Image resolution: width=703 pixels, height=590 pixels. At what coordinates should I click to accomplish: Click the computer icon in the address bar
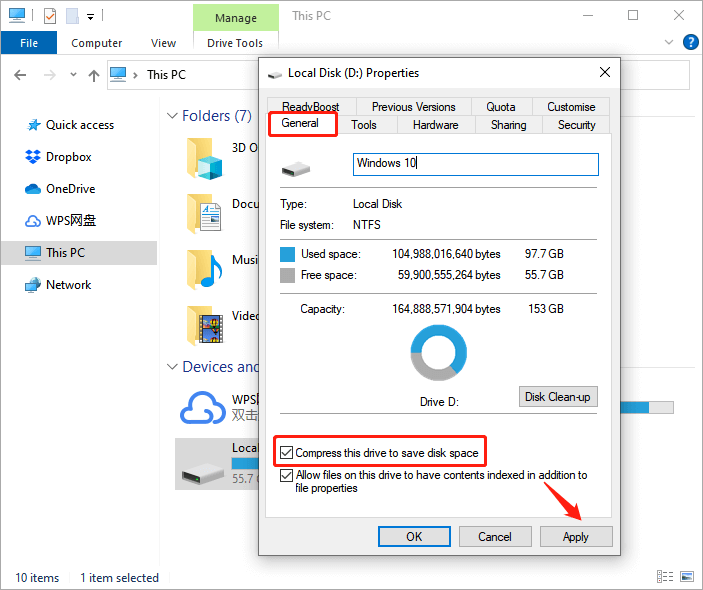click(118, 74)
